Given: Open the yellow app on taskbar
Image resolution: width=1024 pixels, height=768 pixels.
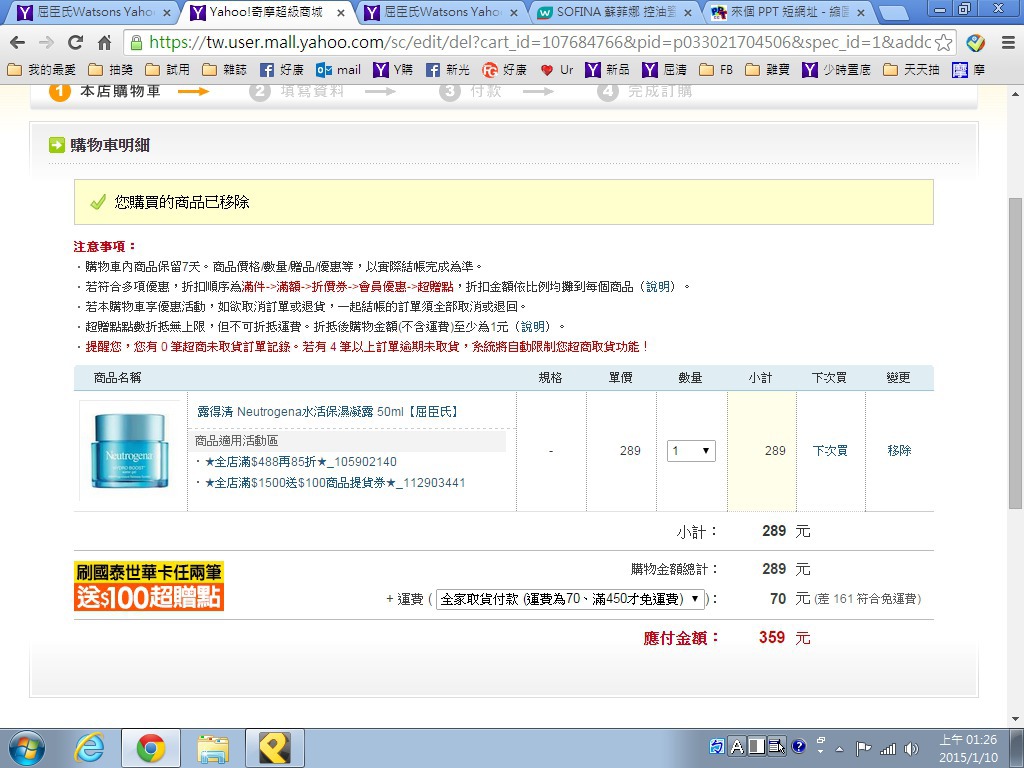Looking at the screenshot, I should click(x=275, y=748).
